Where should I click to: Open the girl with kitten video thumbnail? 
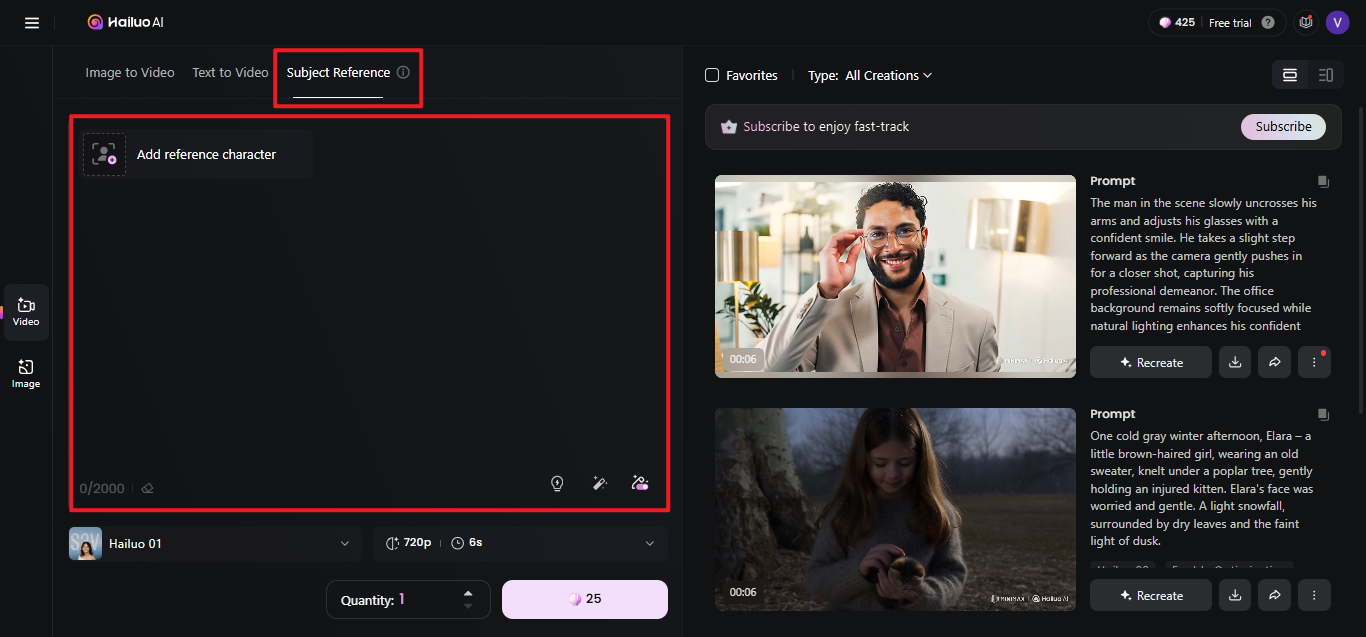(x=895, y=509)
